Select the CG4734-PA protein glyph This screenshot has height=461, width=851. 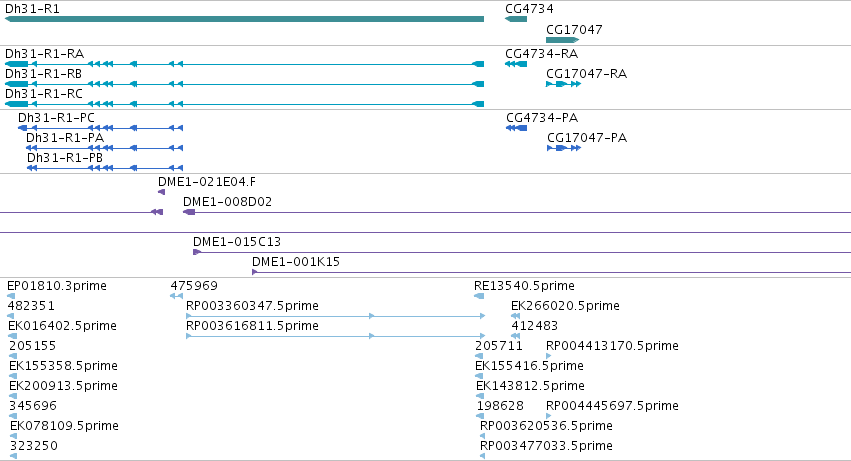point(516,128)
